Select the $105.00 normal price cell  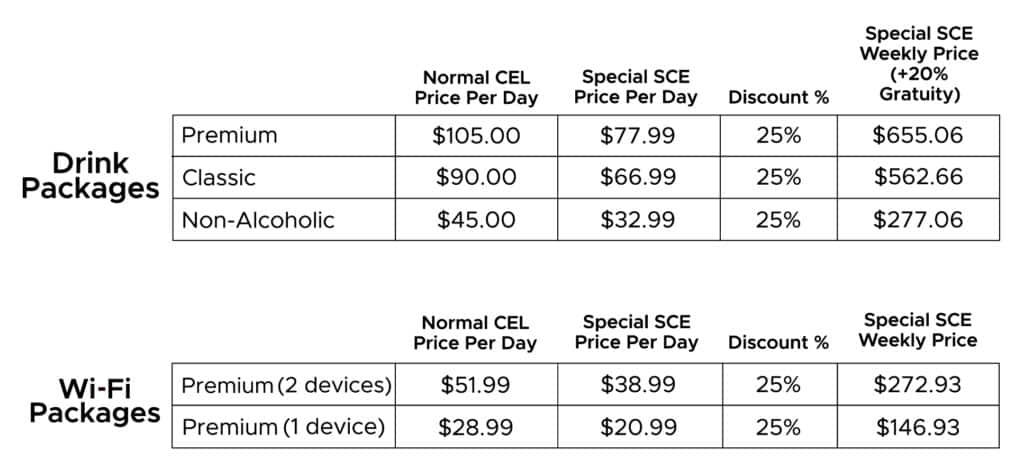(474, 135)
